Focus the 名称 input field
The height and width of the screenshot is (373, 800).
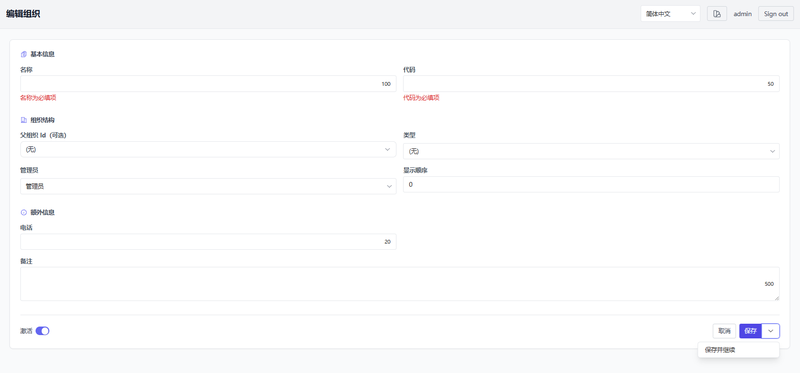click(208, 84)
